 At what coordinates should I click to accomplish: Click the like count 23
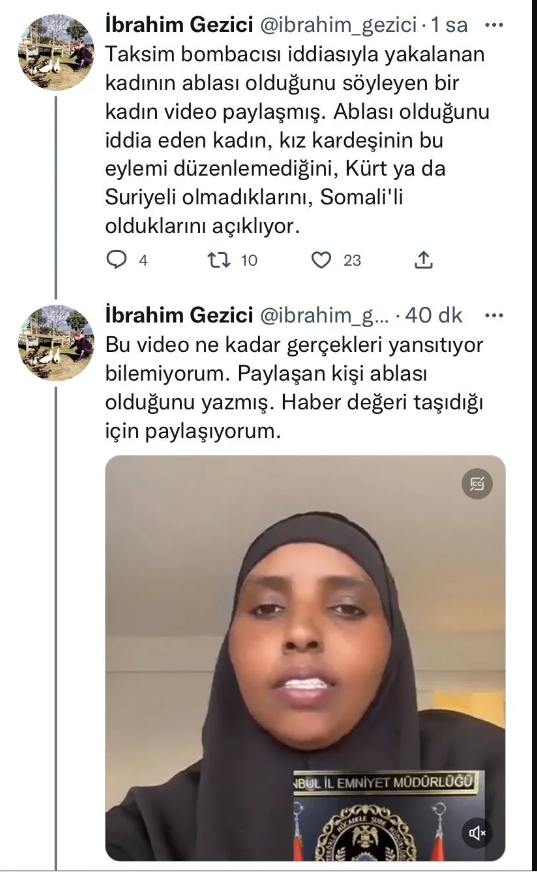click(352, 261)
